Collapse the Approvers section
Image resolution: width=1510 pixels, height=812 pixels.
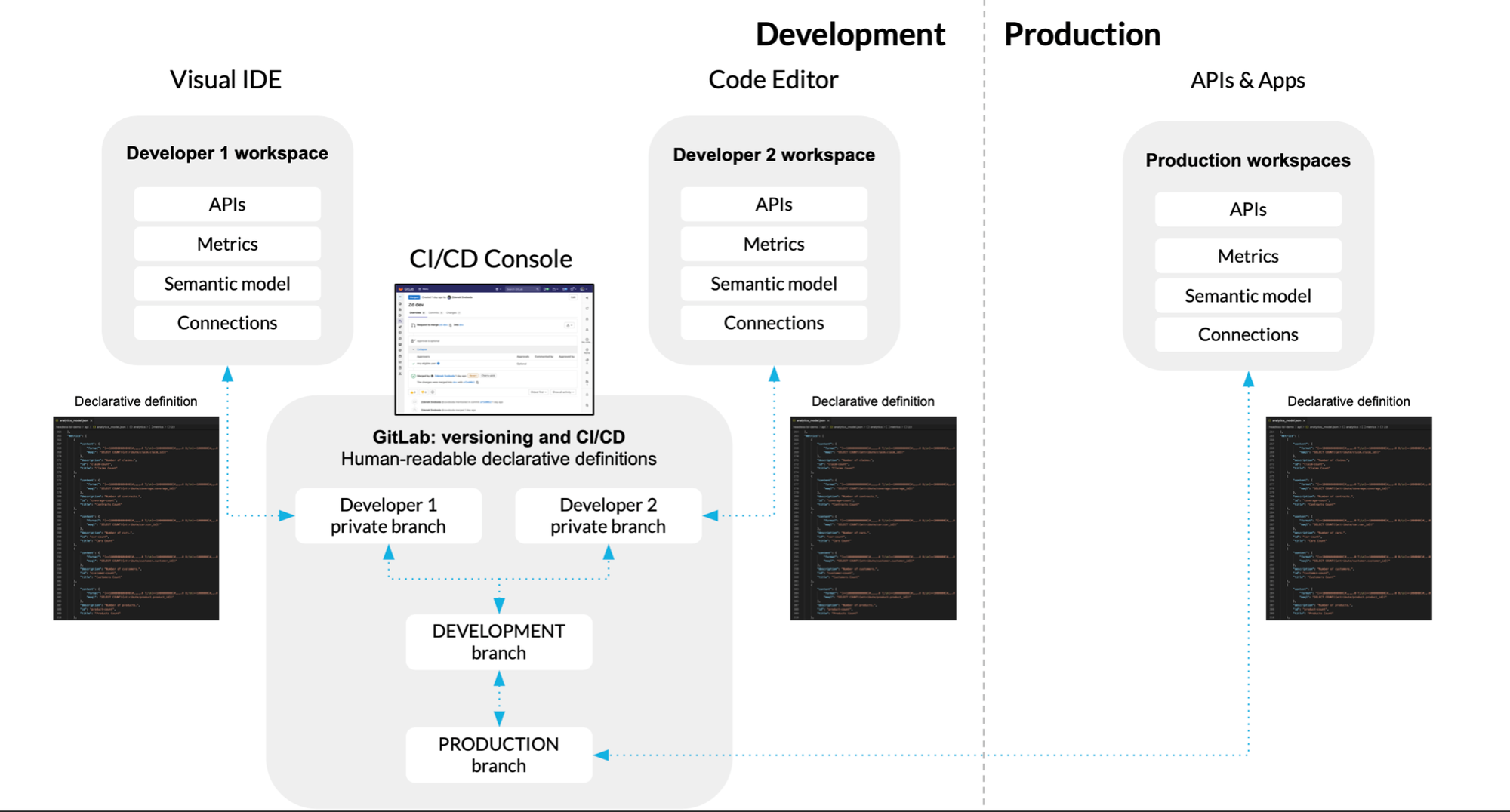[x=422, y=349]
